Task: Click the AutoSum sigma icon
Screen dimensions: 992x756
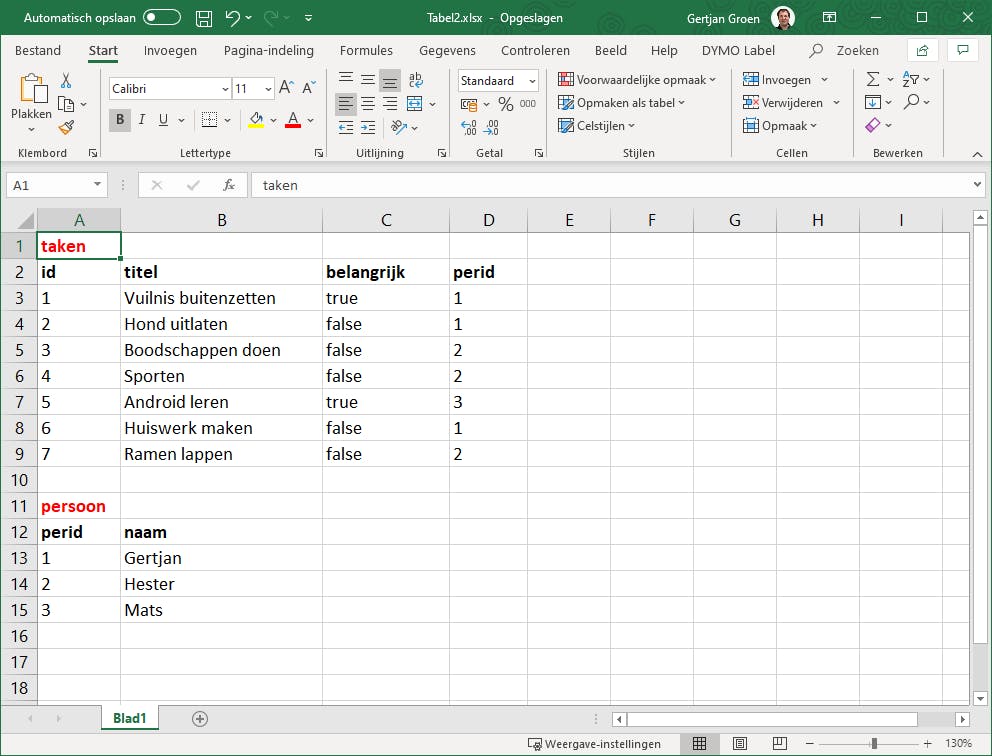Action: point(872,80)
